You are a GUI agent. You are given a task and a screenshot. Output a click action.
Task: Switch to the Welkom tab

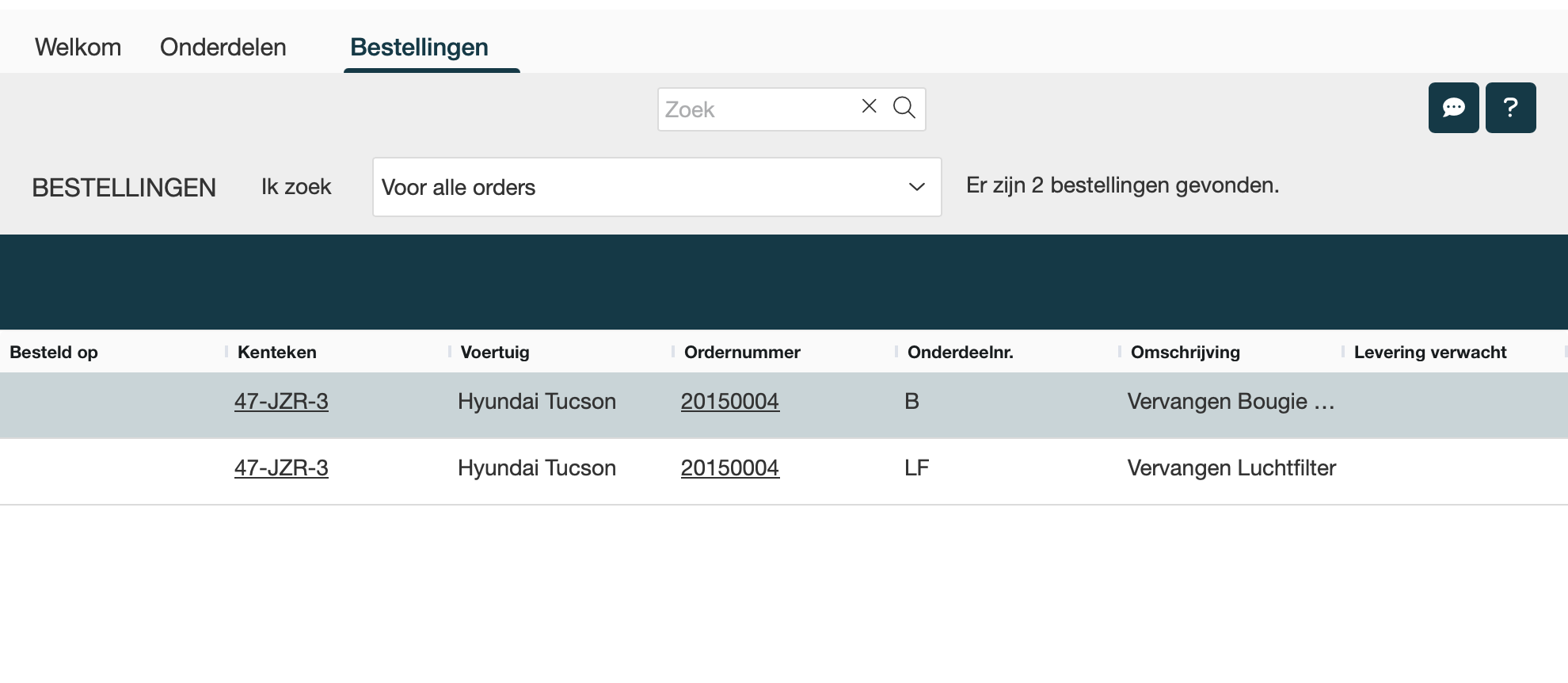(78, 48)
